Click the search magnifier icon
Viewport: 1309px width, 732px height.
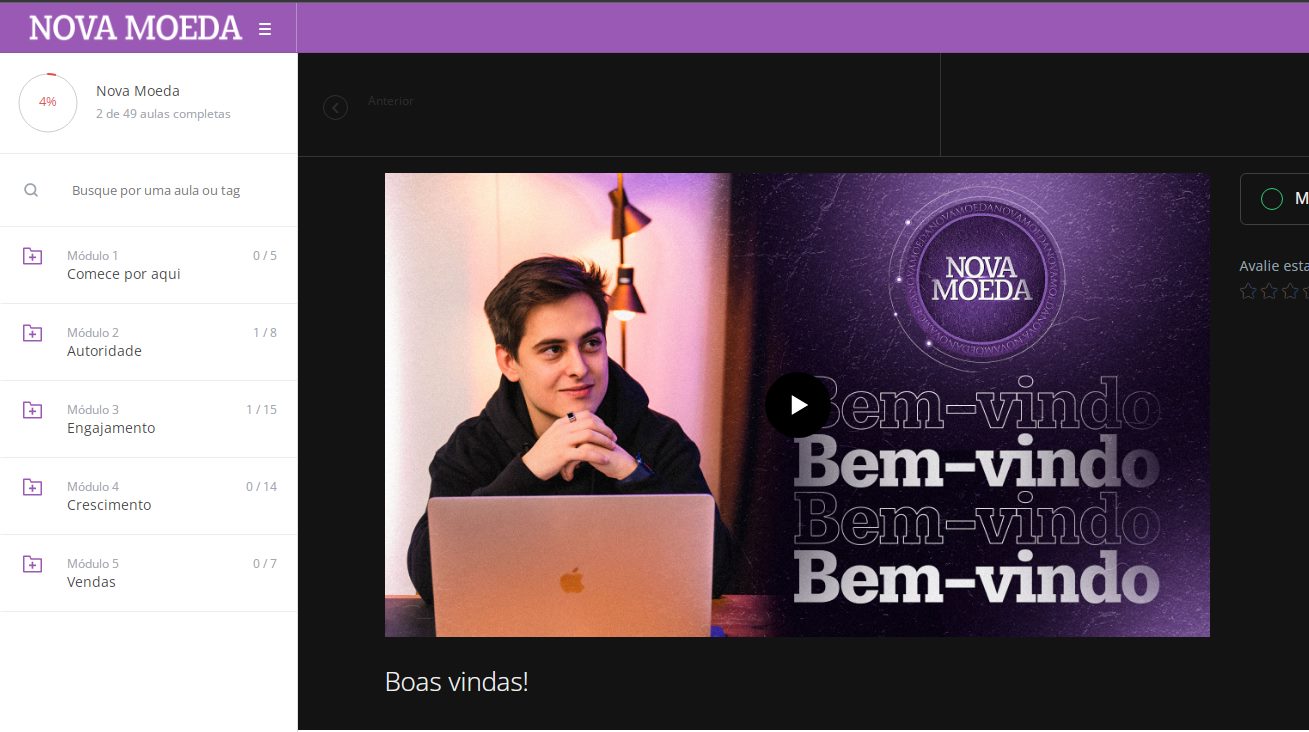(x=31, y=190)
